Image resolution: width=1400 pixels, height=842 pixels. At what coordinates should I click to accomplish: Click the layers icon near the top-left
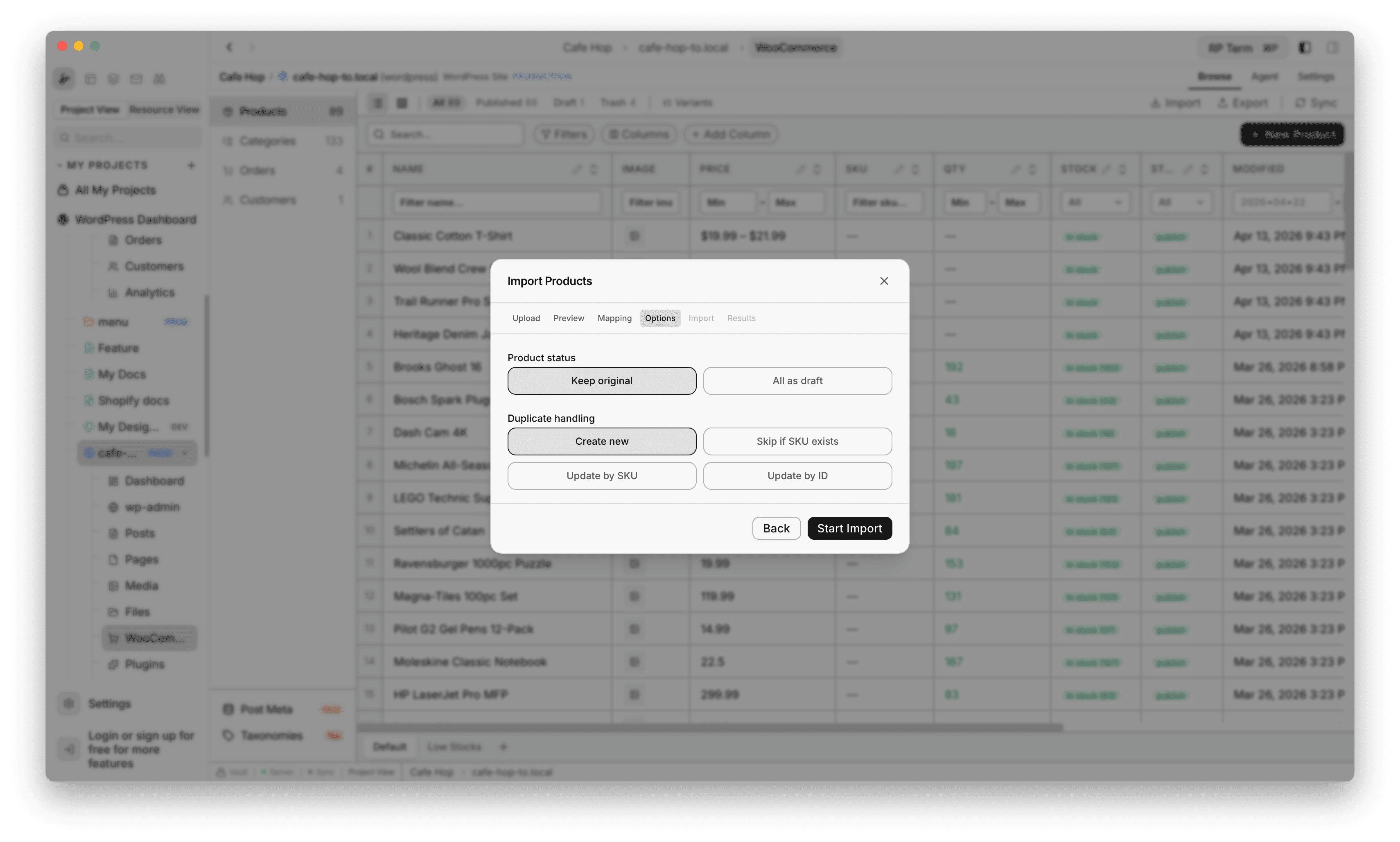[x=113, y=79]
